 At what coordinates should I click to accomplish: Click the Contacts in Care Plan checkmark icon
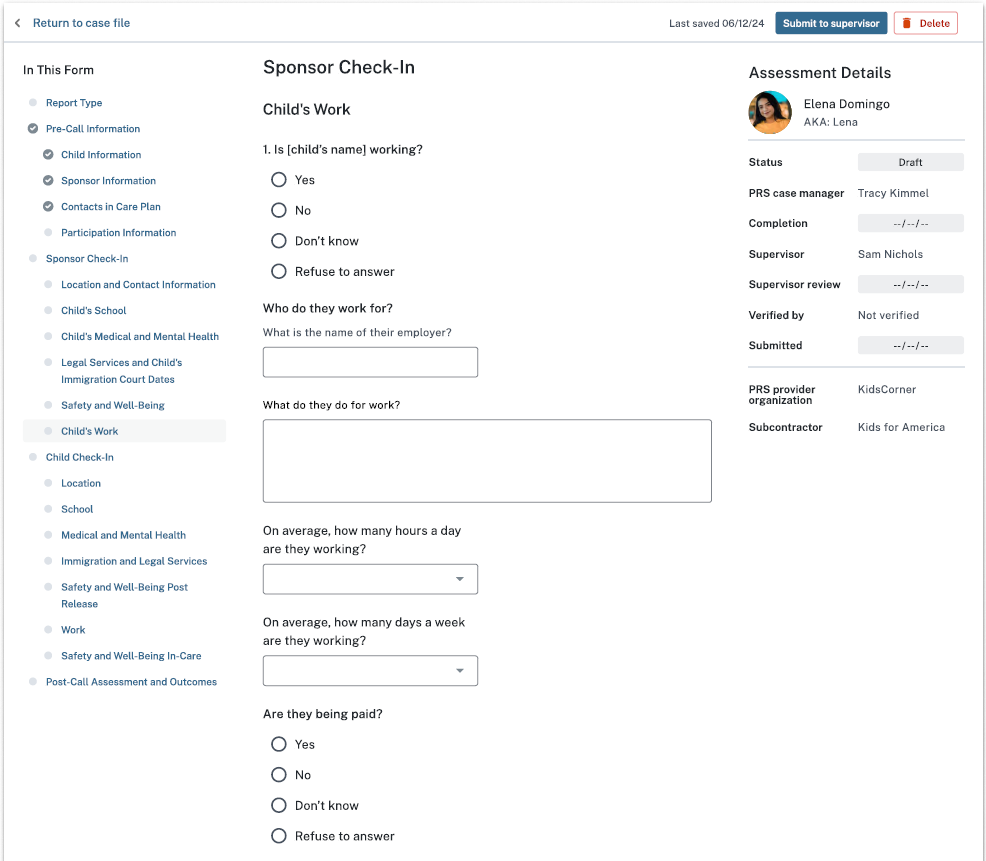48,207
